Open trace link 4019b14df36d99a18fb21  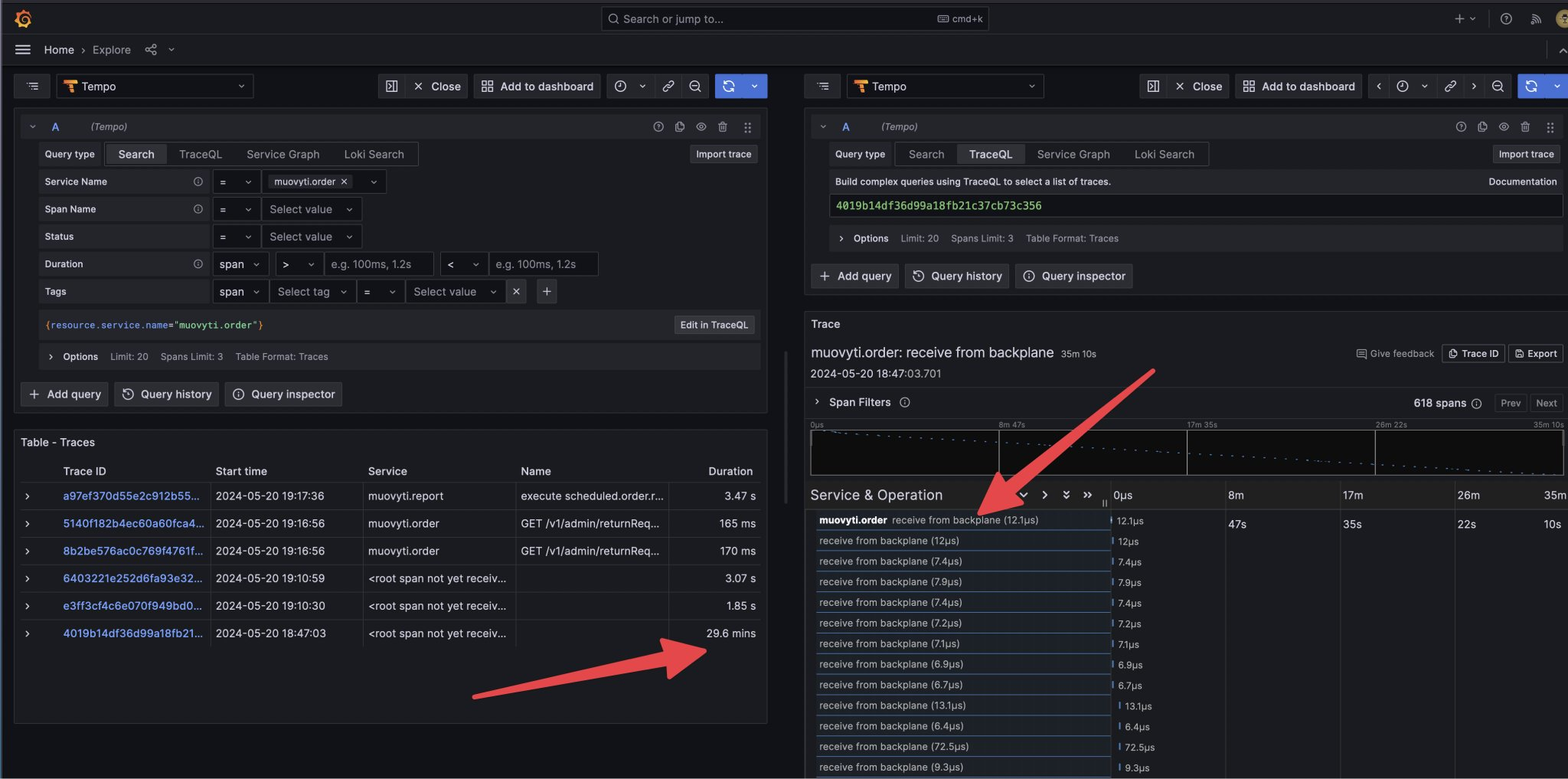(132, 633)
